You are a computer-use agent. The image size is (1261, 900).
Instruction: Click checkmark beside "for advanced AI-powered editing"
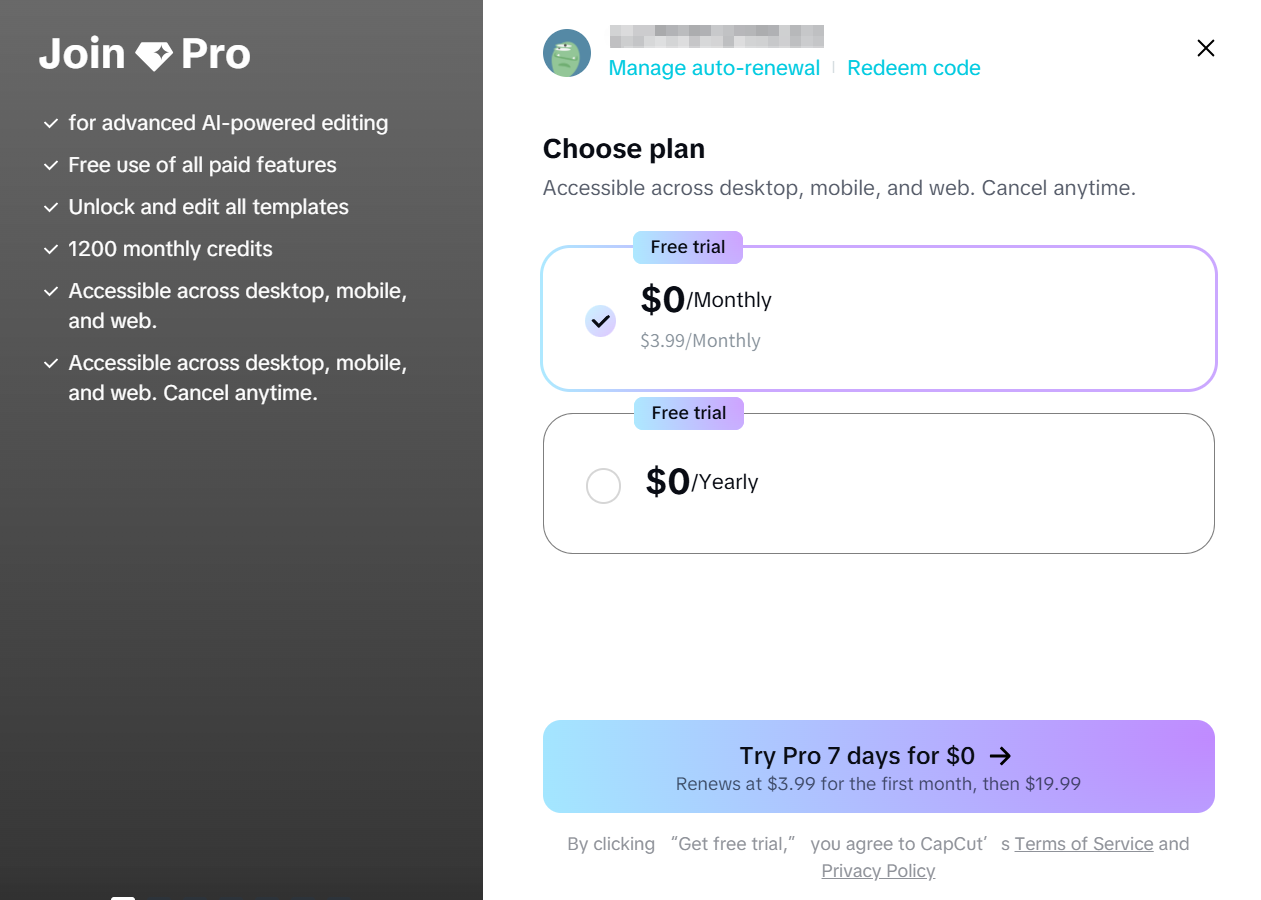[x=50, y=123]
